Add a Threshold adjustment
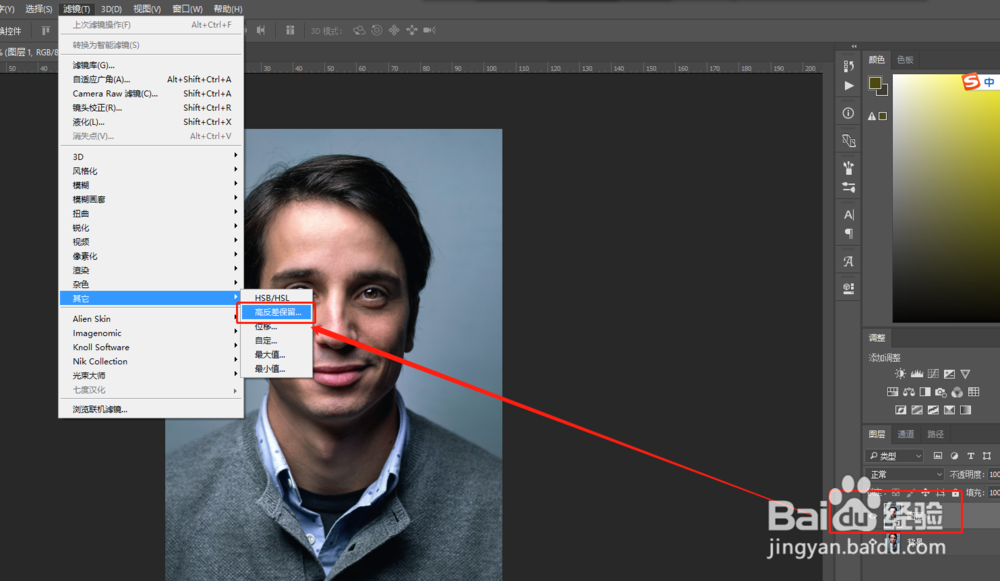Screen dimensions: 1000x581 [933, 409]
